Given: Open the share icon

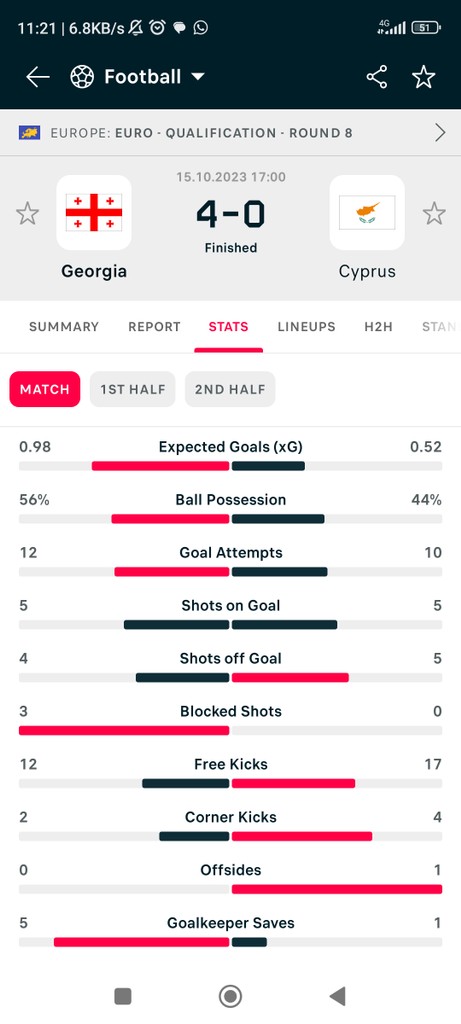Looking at the screenshot, I should (x=377, y=77).
